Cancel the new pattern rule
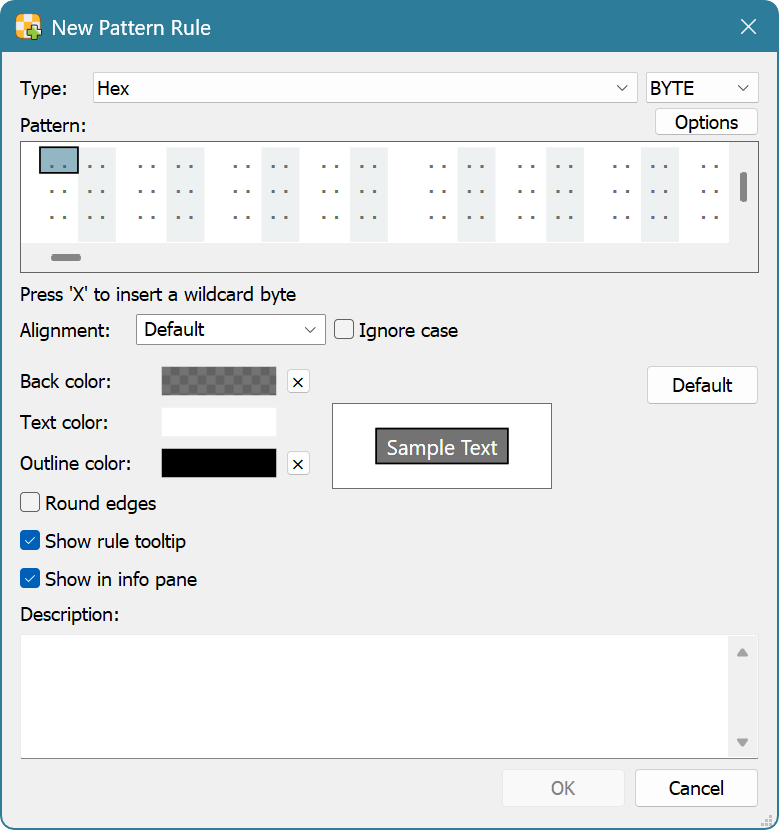779x830 pixels. click(696, 788)
